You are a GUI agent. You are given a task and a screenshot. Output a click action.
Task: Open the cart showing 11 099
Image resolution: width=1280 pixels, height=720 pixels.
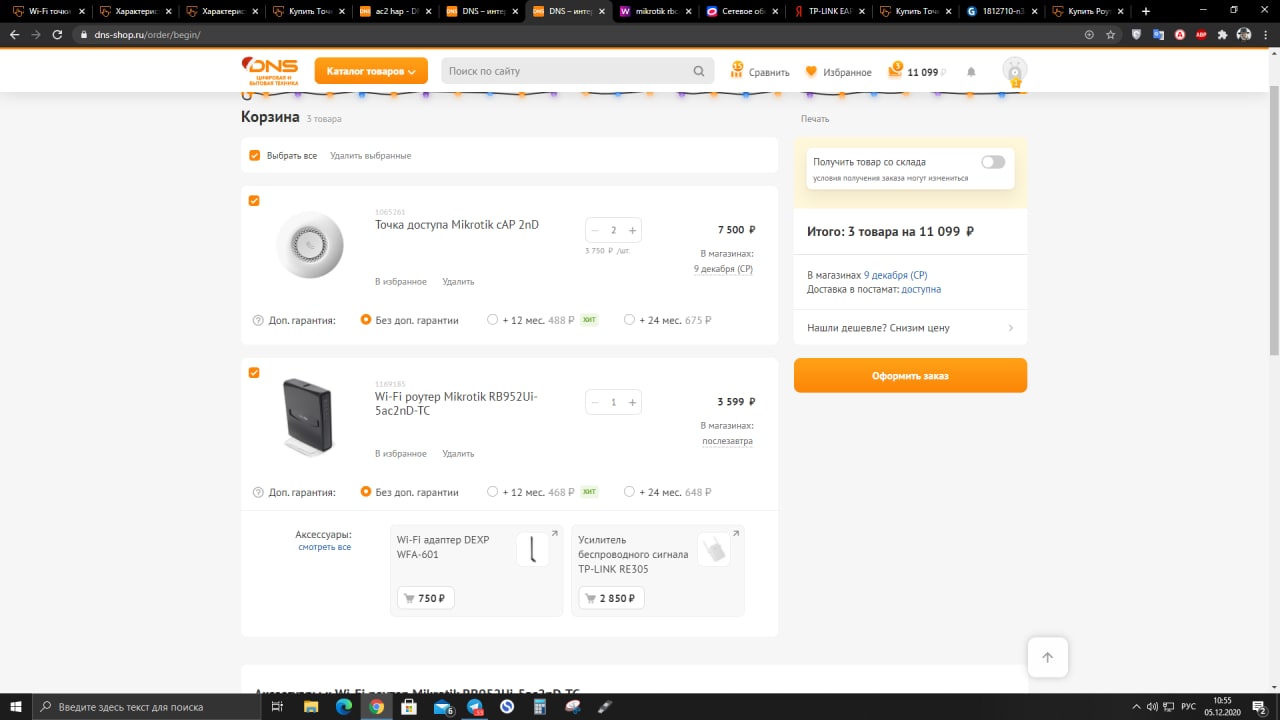coord(916,71)
